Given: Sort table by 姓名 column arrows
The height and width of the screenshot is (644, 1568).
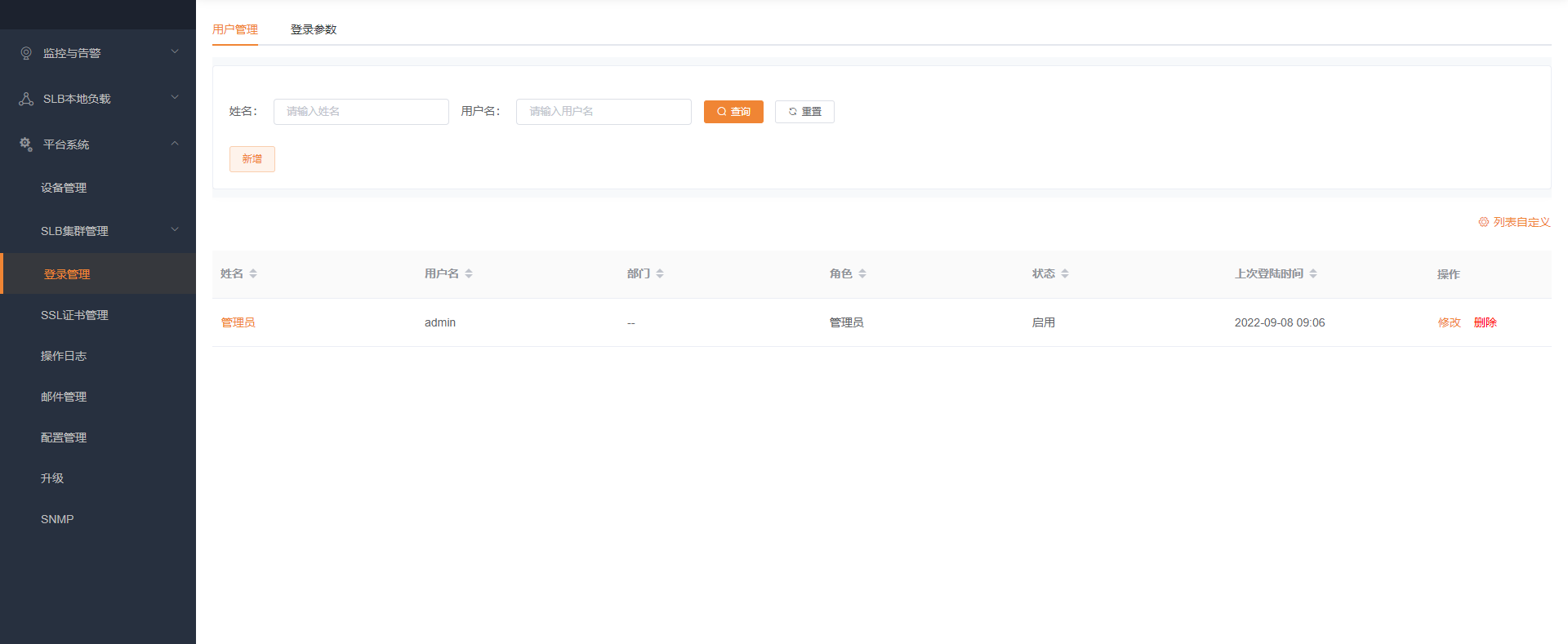Looking at the screenshot, I should 253,273.
